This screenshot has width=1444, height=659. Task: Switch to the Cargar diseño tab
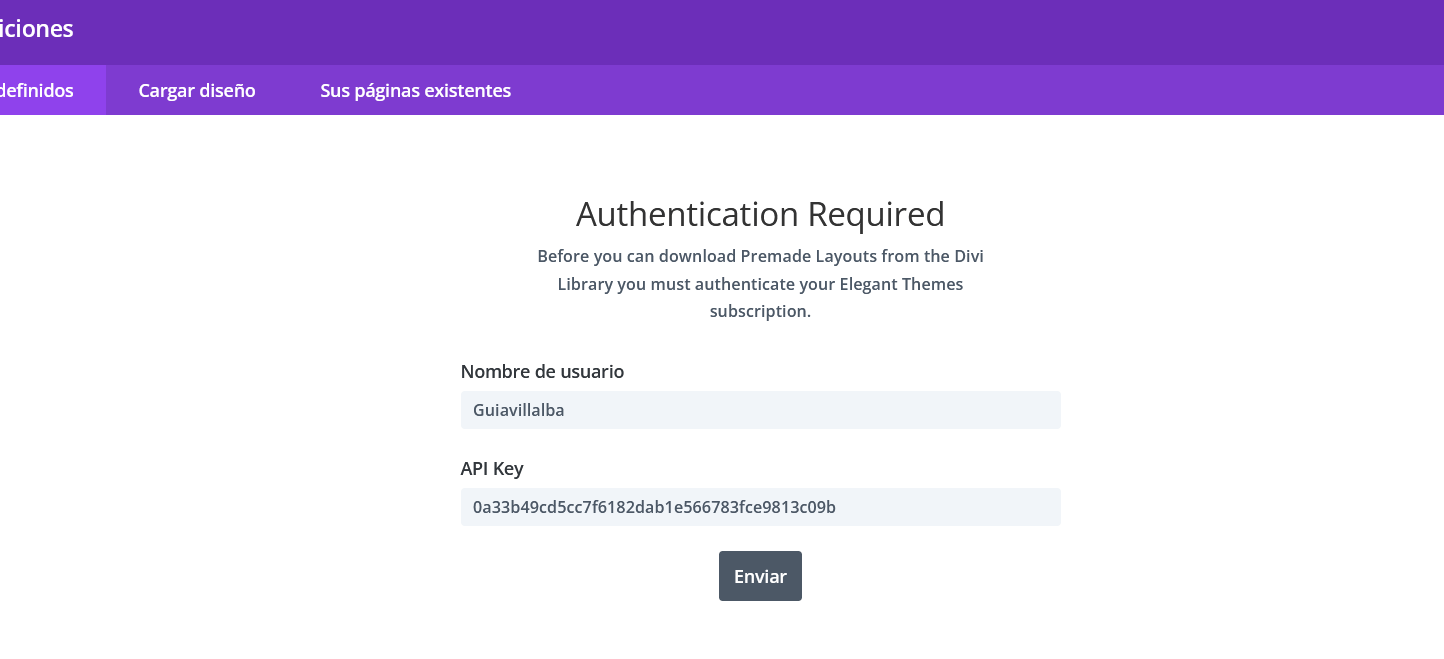click(197, 91)
